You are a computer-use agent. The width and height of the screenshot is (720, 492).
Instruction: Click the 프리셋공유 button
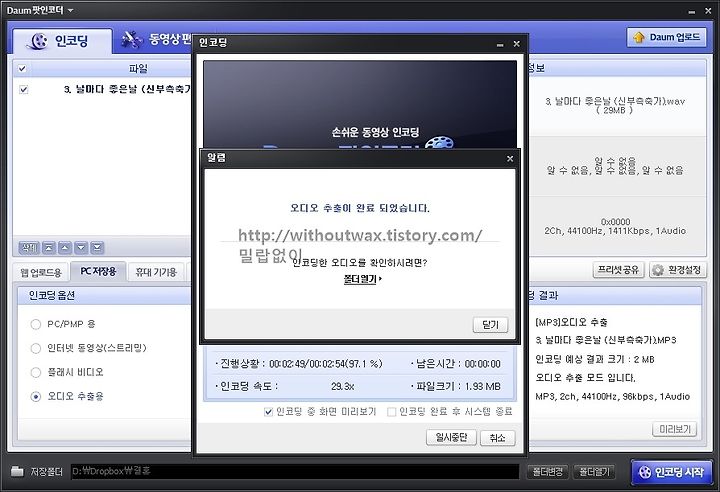pos(619,270)
